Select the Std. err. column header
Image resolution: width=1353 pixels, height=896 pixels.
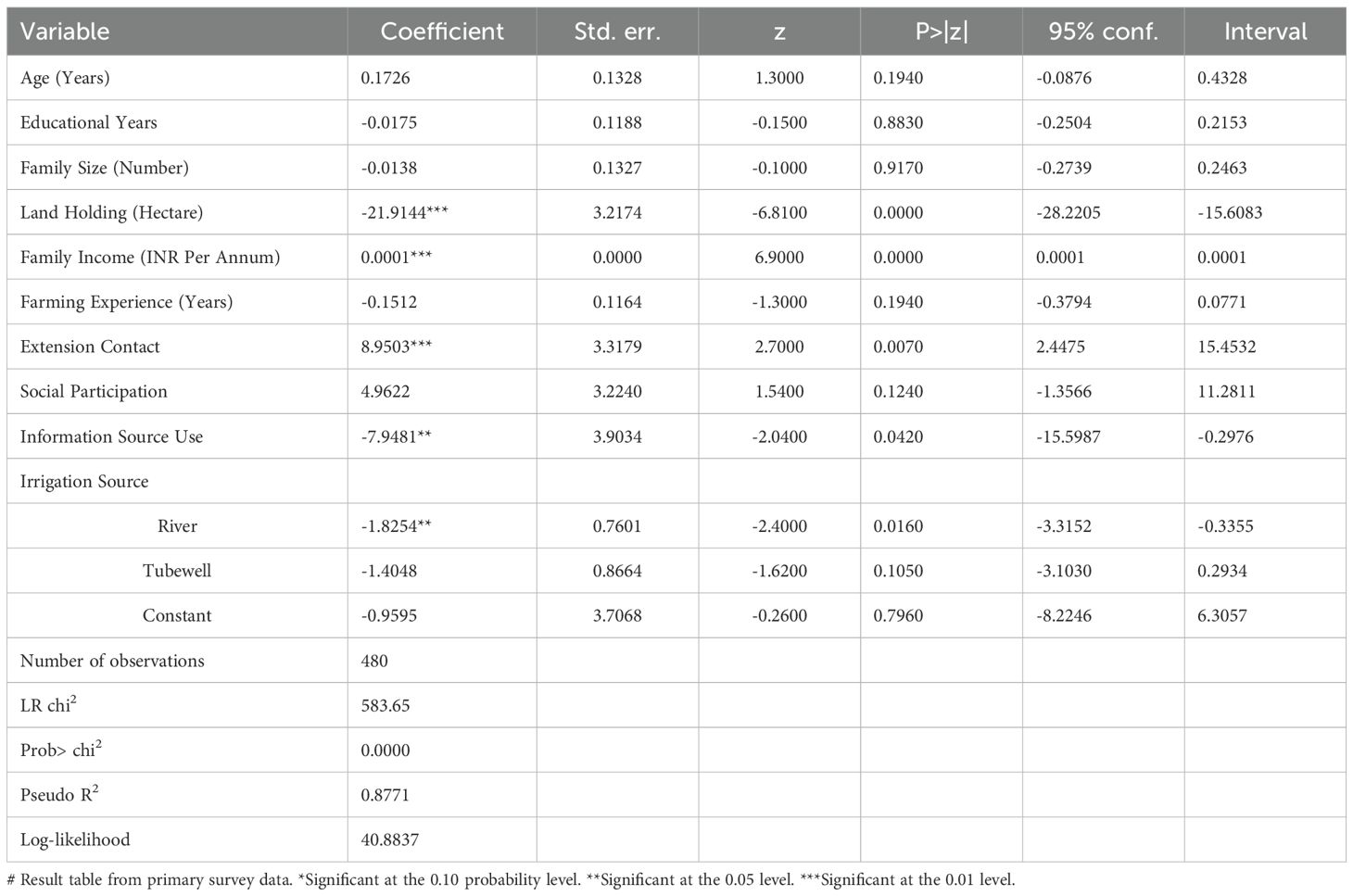tap(617, 32)
